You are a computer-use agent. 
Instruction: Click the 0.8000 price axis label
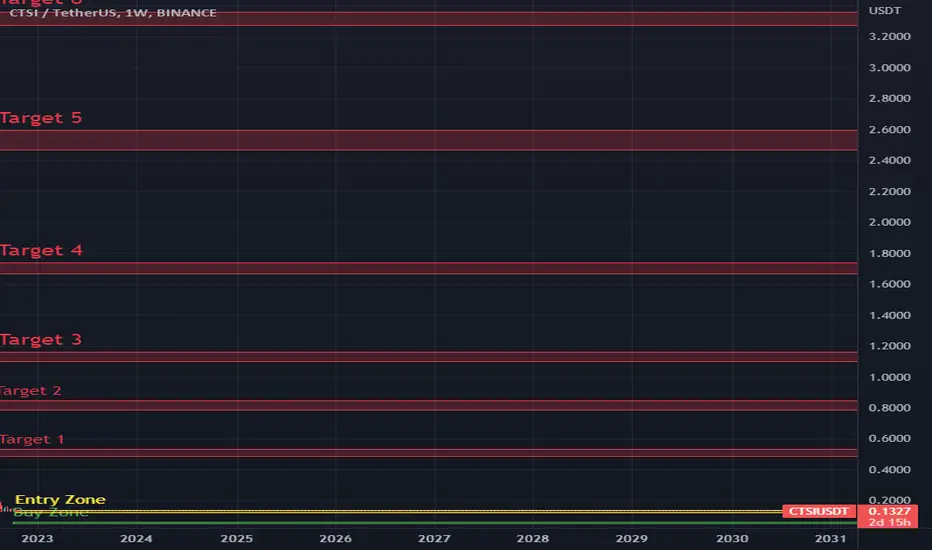click(x=889, y=407)
